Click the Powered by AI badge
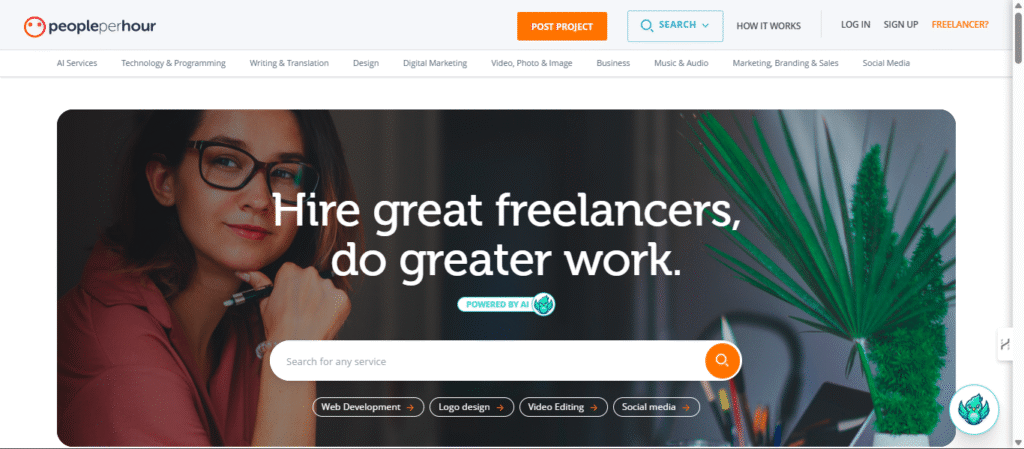 tap(506, 304)
